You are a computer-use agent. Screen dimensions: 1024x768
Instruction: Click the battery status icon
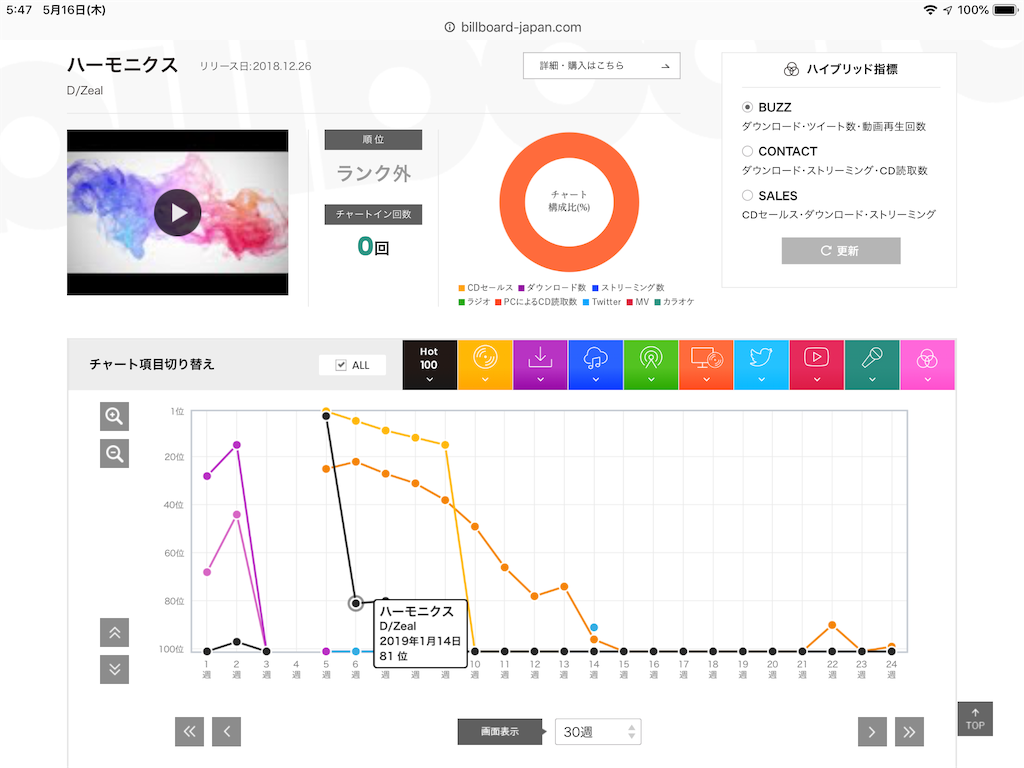click(x=1006, y=10)
